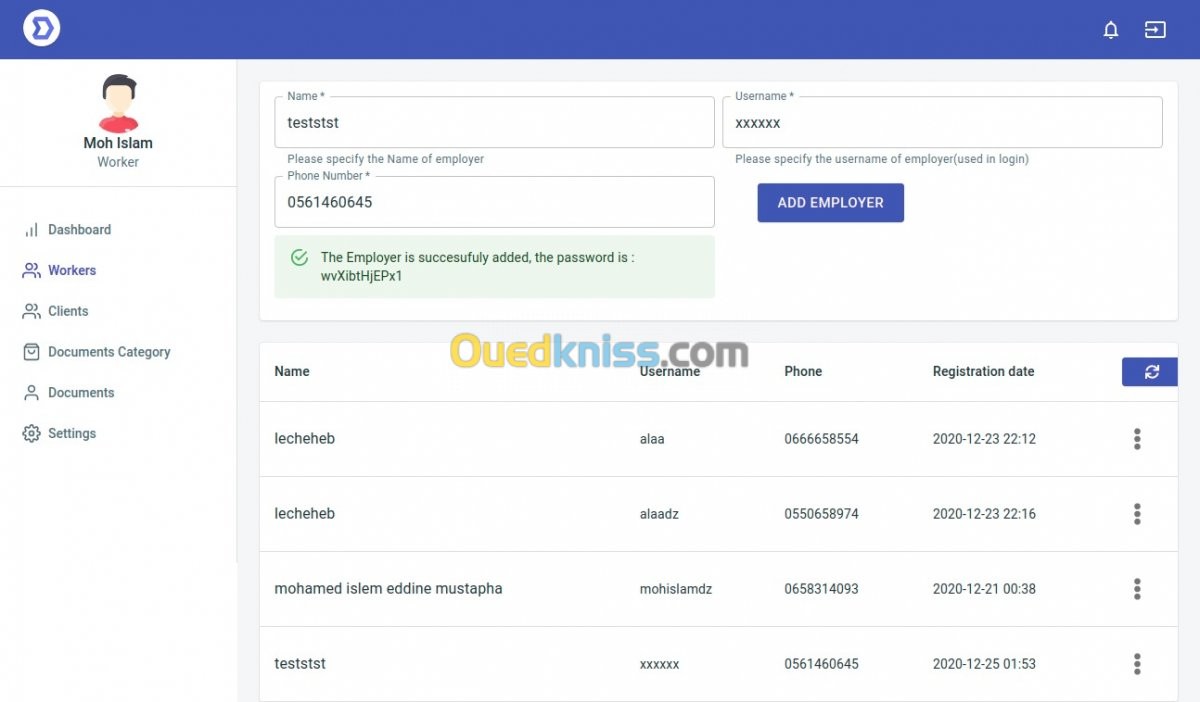
Task: Click phone number 0666658554
Action: [x=821, y=439]
